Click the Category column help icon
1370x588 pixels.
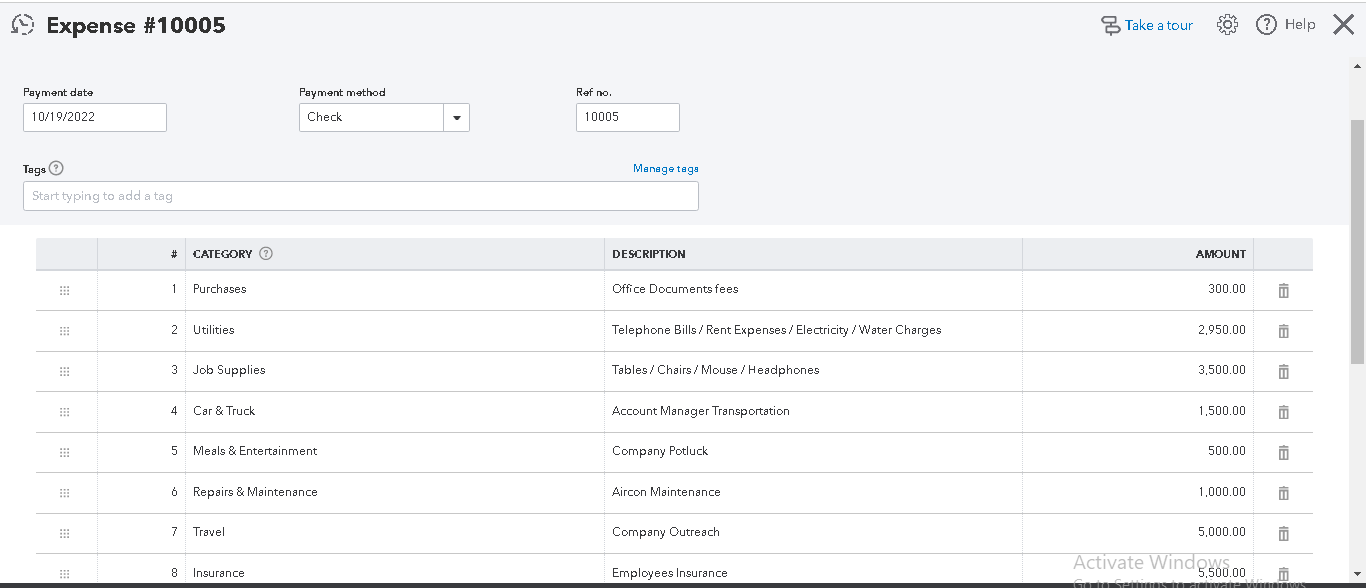click(266, 254)
